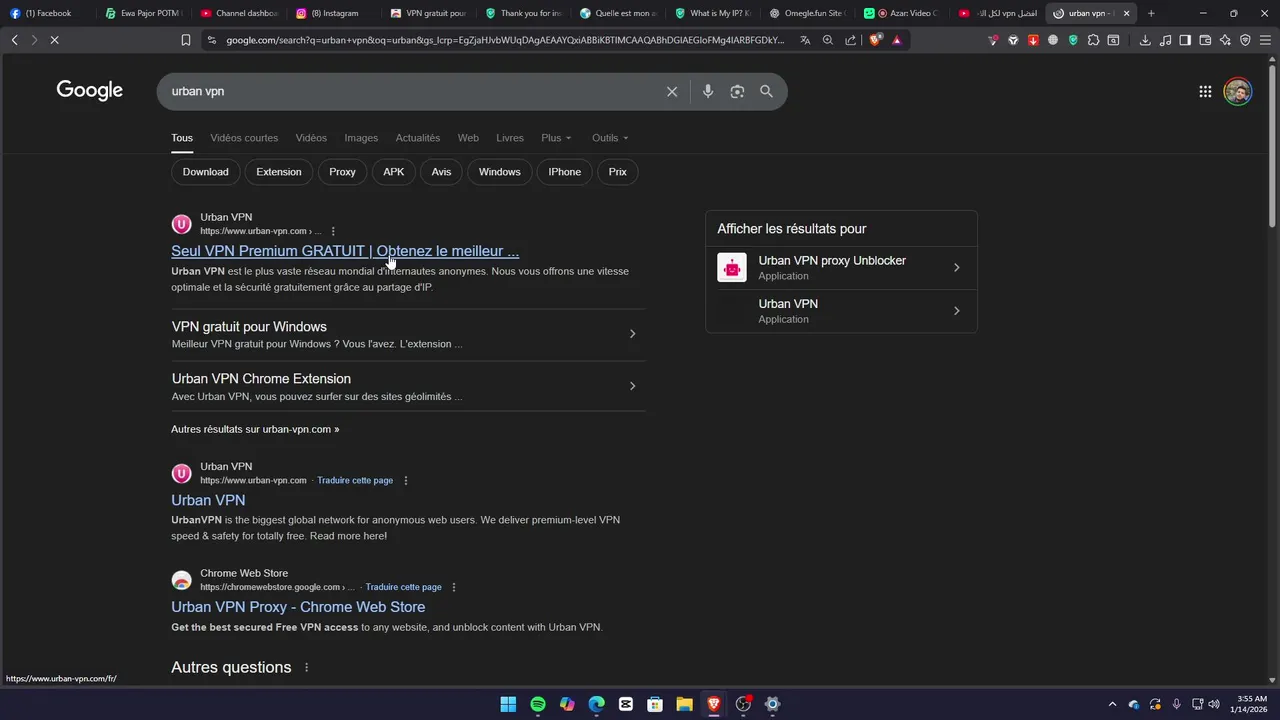Open the Outils dropdown
The image size is (1280, 720).
click(x=610, y=138)
